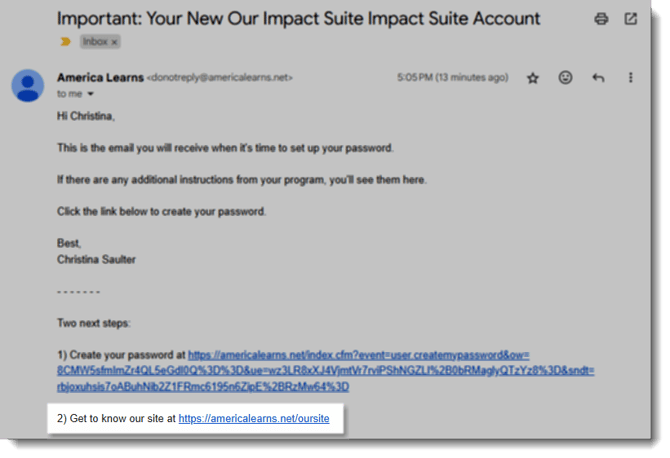Toggle the yellow importance marker
Viewport: 670px width, 458px height.
[x=66, y=42]
